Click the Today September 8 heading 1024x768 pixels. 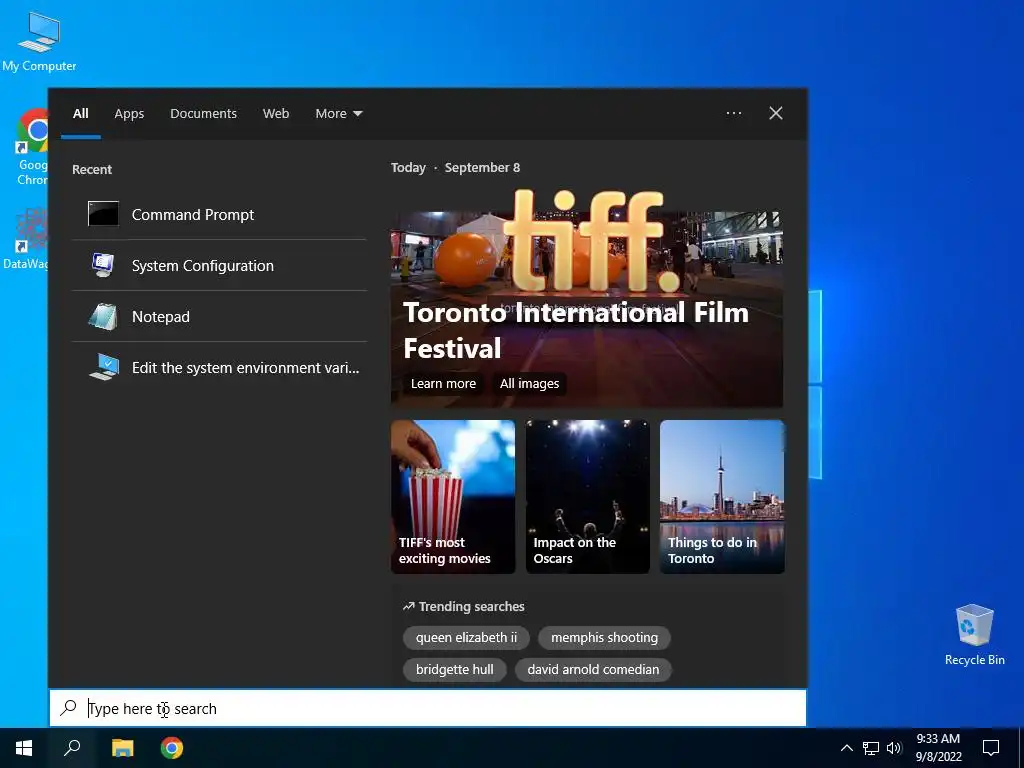point(455,168)
